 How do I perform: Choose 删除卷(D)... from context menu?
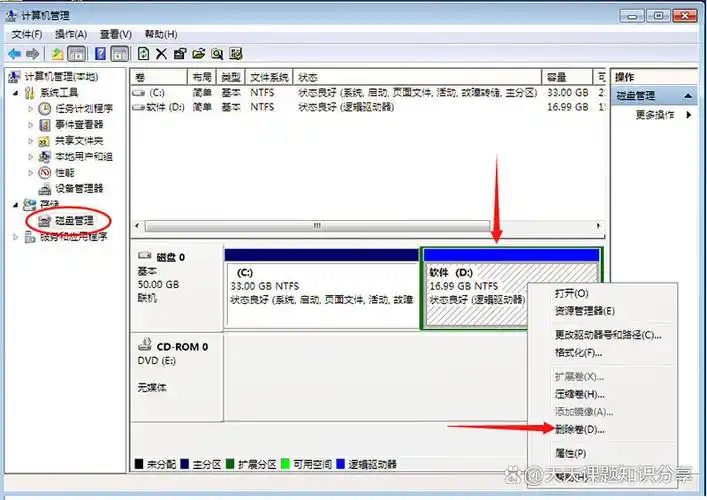[x=579, y=429]
